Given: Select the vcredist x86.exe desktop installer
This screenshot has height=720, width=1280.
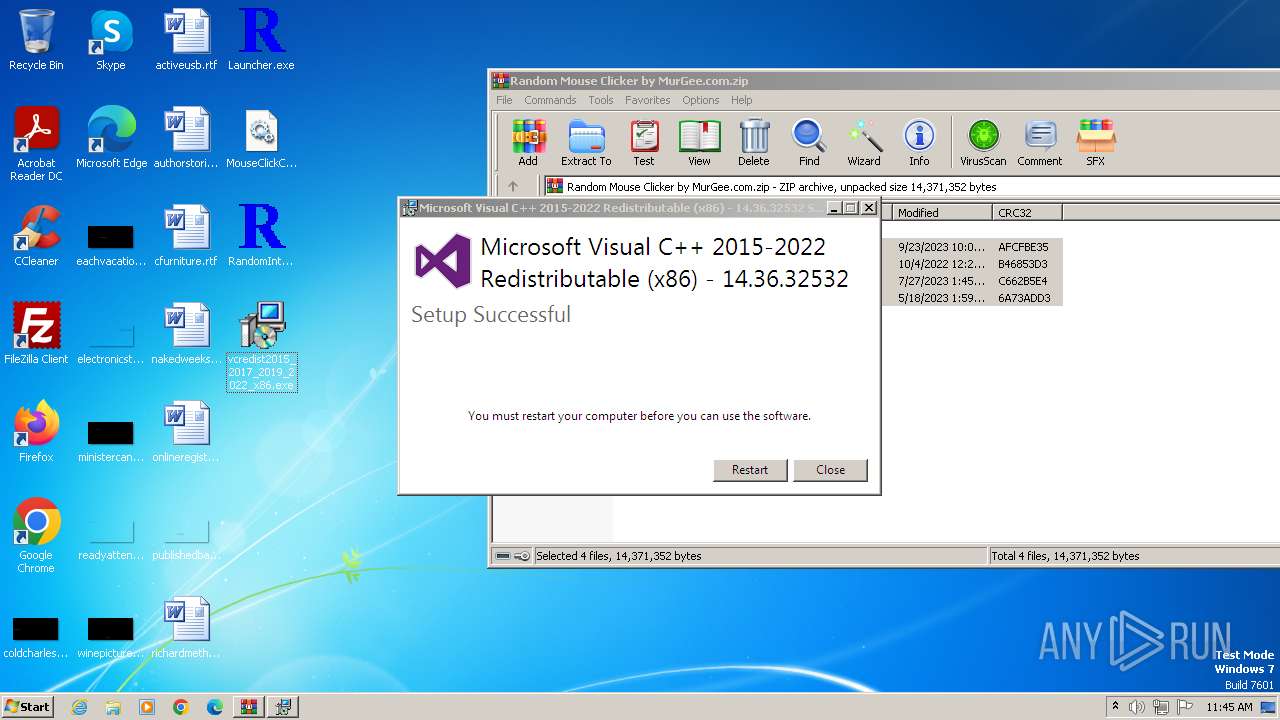Looking at the screenshot, I should point(261,346).
